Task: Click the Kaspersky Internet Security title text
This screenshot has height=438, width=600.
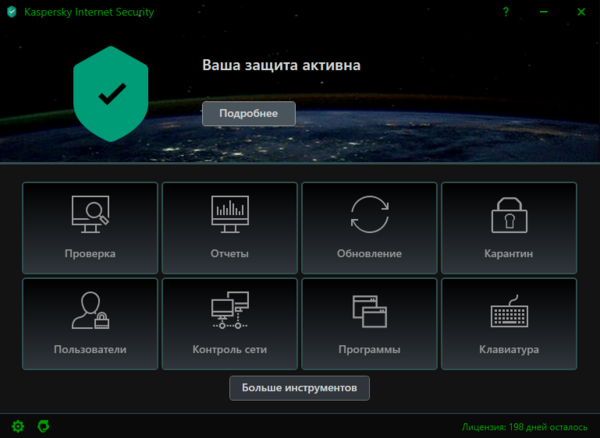Action: click(89, 12)
